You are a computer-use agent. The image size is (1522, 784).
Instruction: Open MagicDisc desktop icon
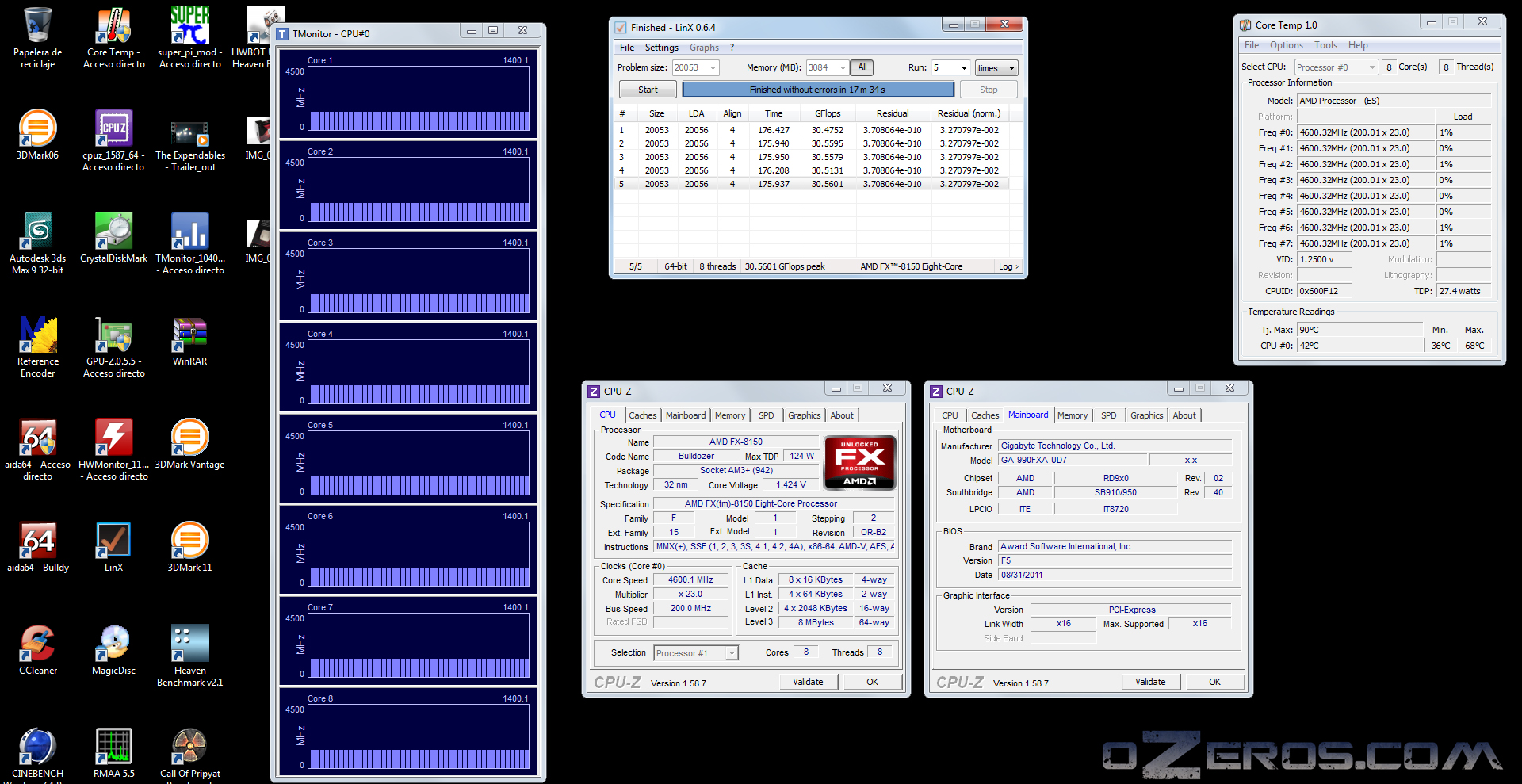click(113, 650)
